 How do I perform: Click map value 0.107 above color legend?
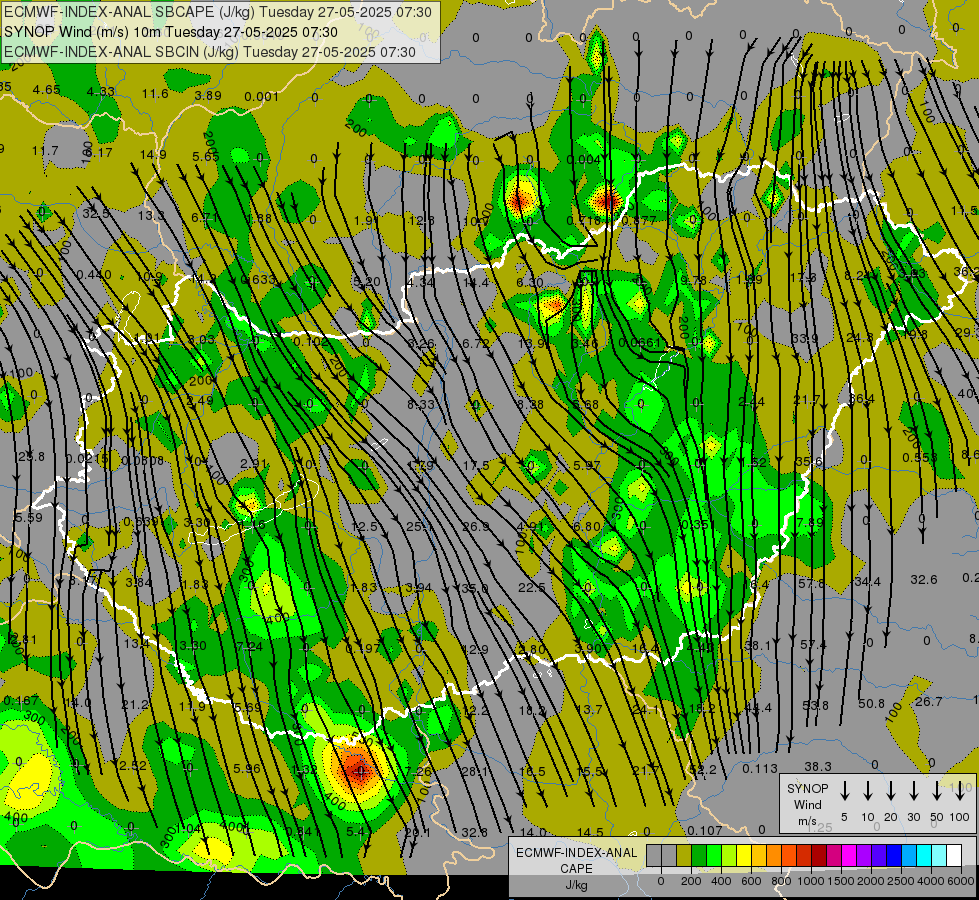[x=704, y=830]
